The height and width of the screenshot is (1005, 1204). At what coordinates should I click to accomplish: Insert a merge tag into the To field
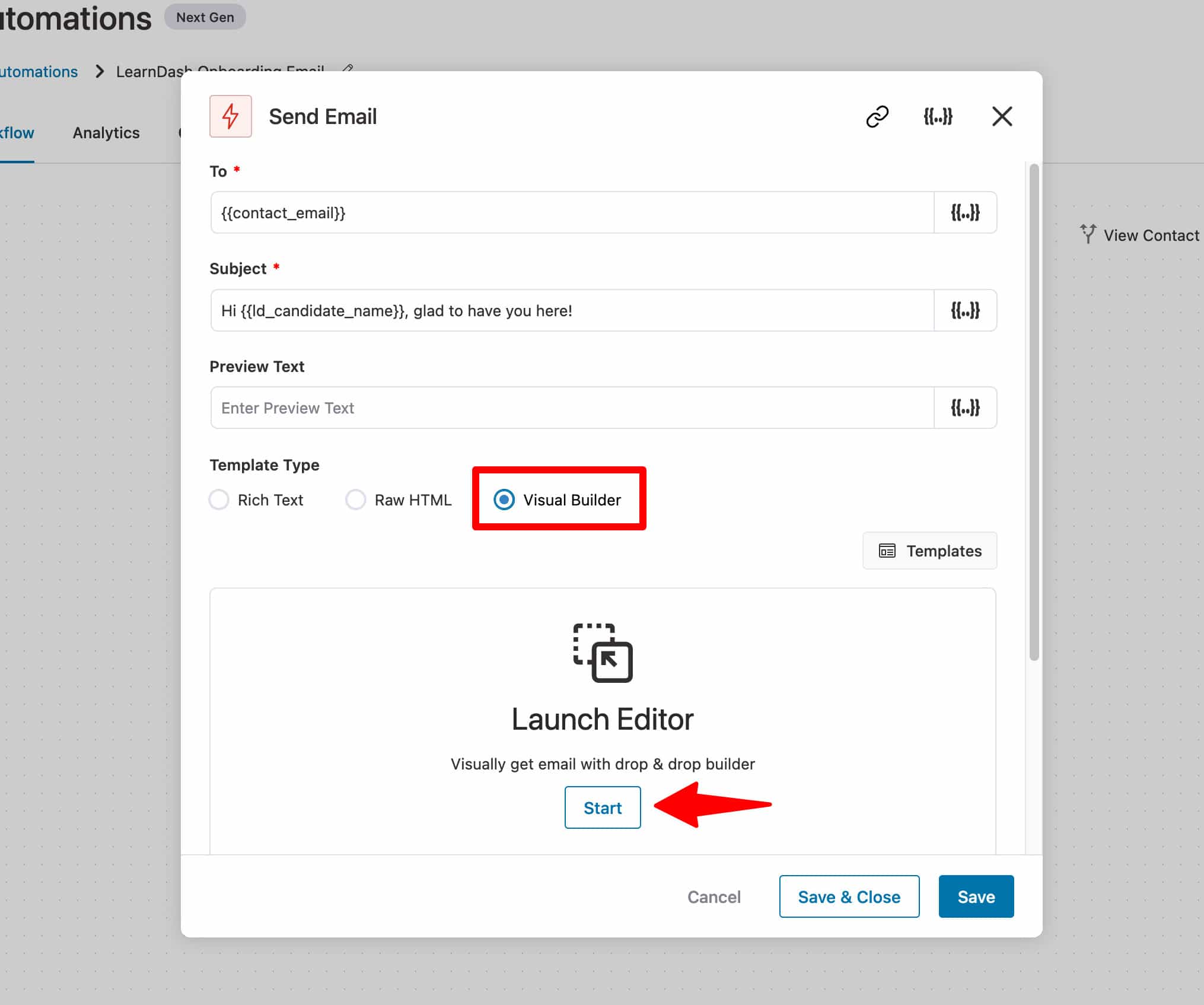point(966,212)
